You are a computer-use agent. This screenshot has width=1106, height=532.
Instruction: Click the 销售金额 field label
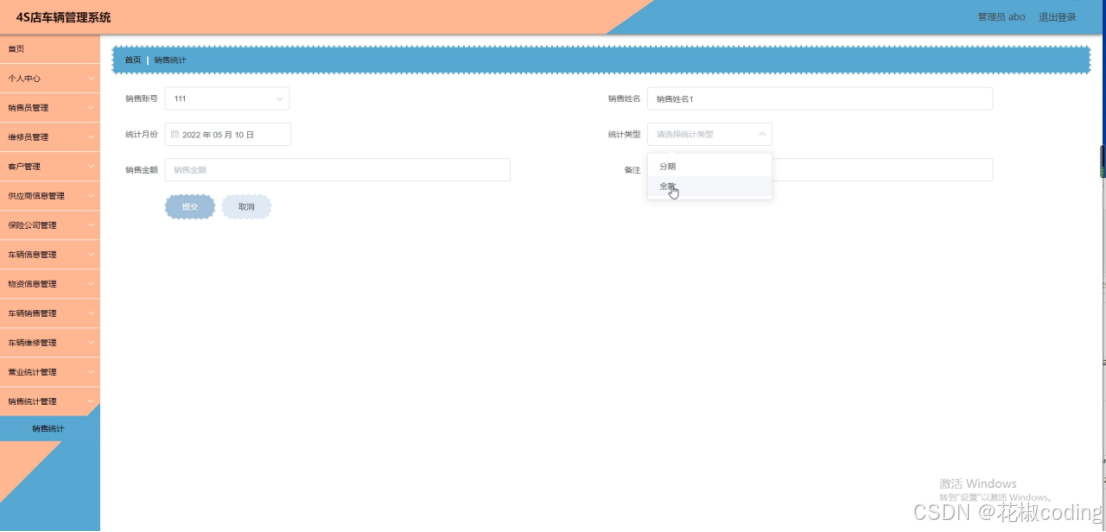click(141, 170)
